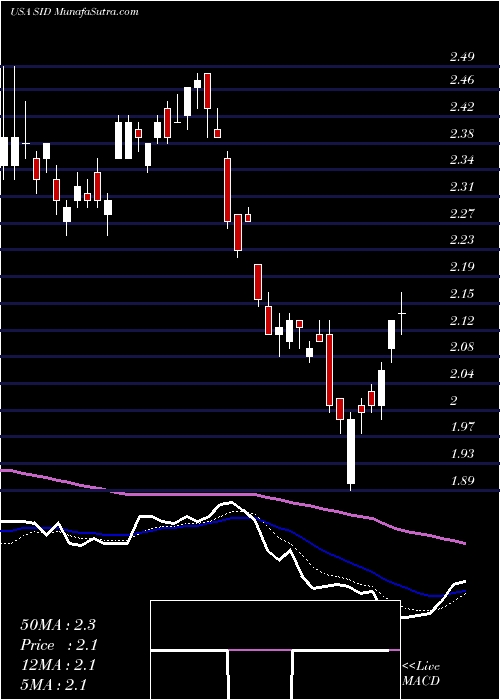Click the 1.97 price axis label

point(462,427)
